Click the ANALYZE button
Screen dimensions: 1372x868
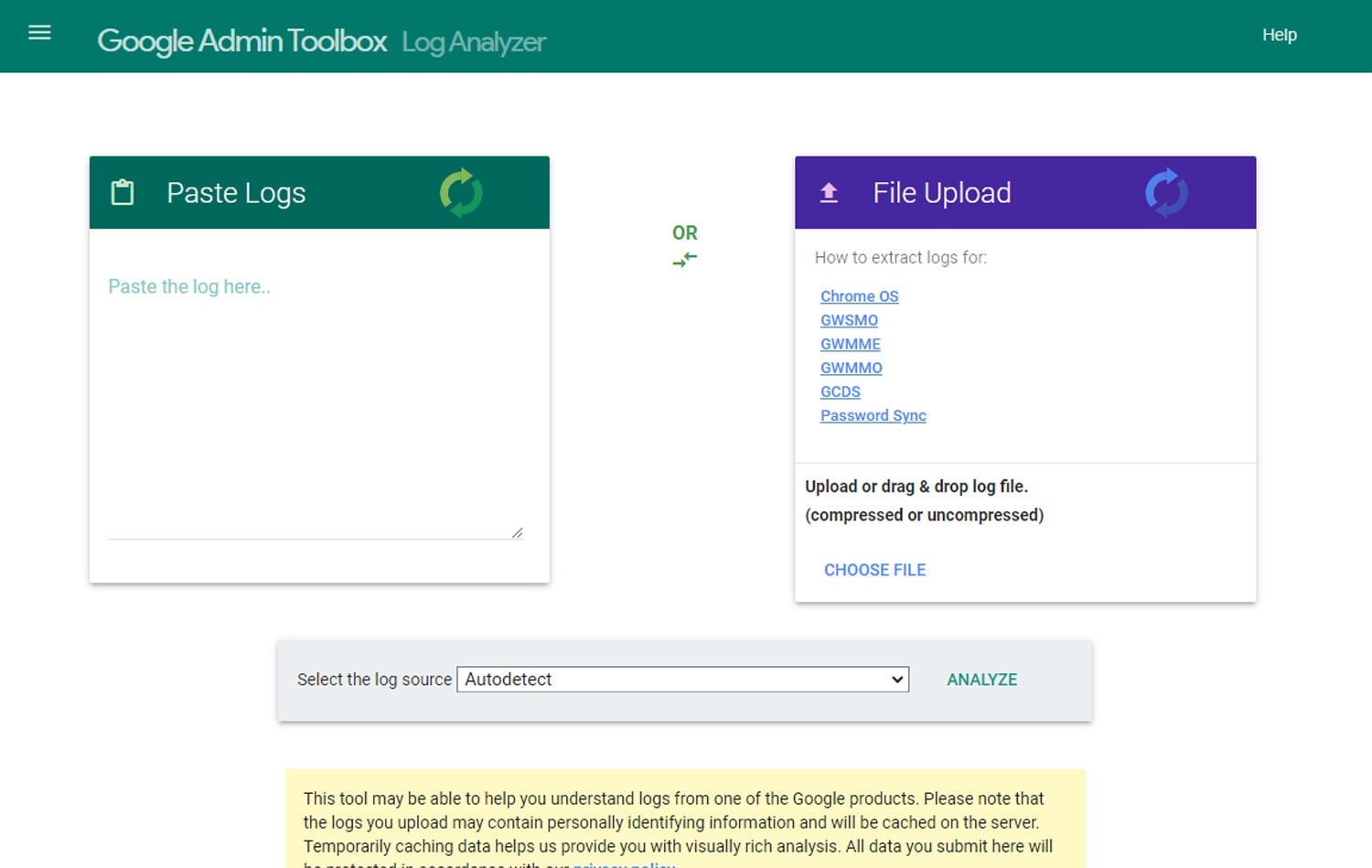tap(981, 680)
